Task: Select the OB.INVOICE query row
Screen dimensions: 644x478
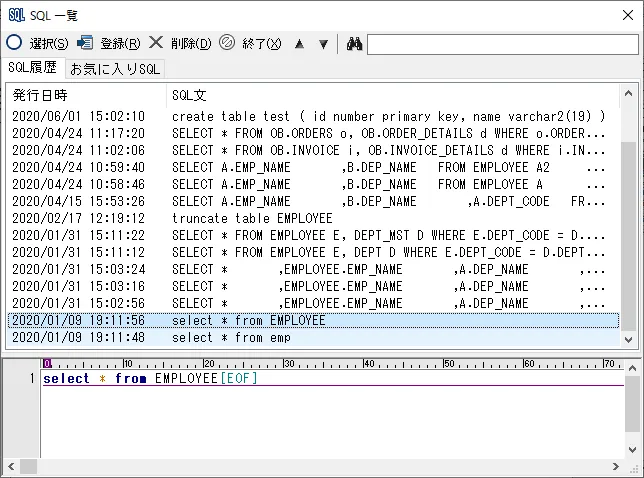Action: tap(313, 150)
